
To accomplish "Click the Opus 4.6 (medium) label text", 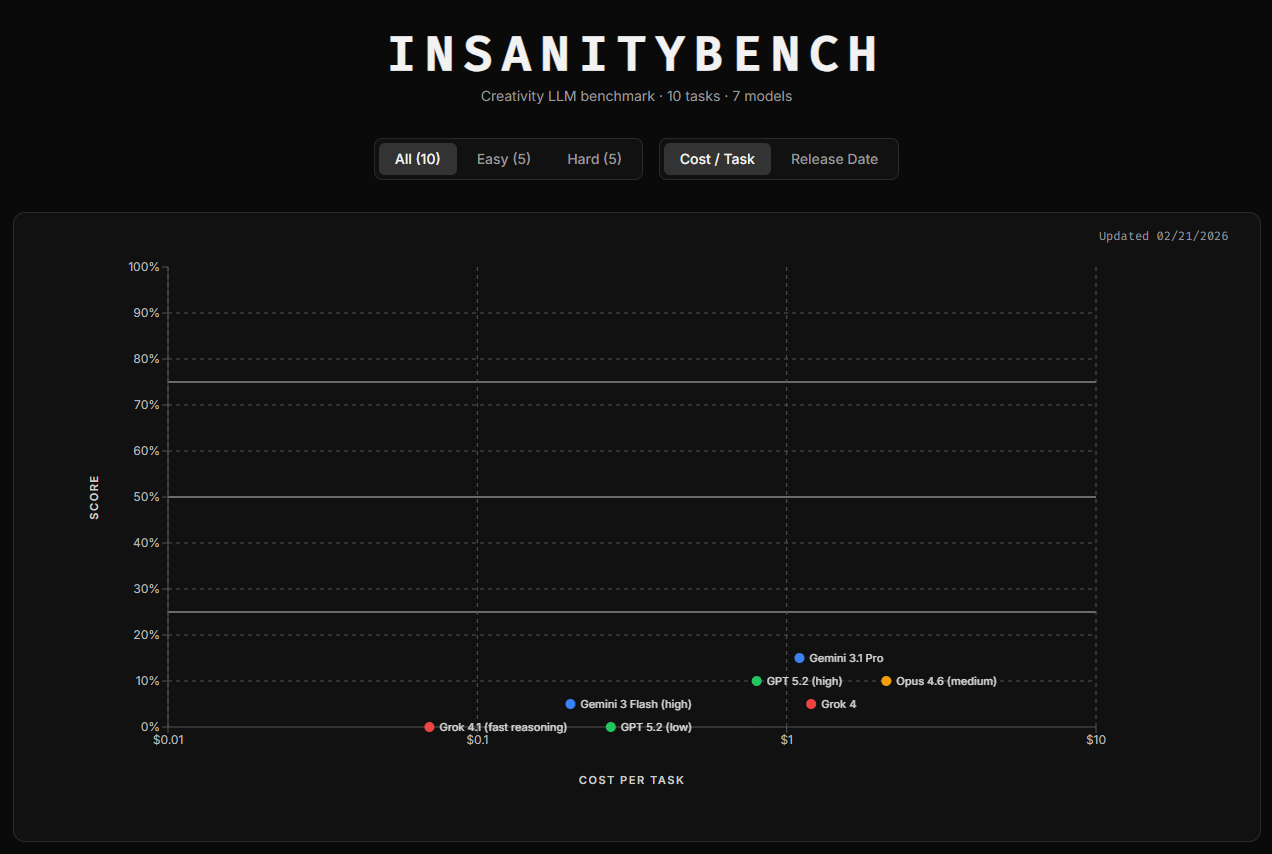I will (946, 681).
